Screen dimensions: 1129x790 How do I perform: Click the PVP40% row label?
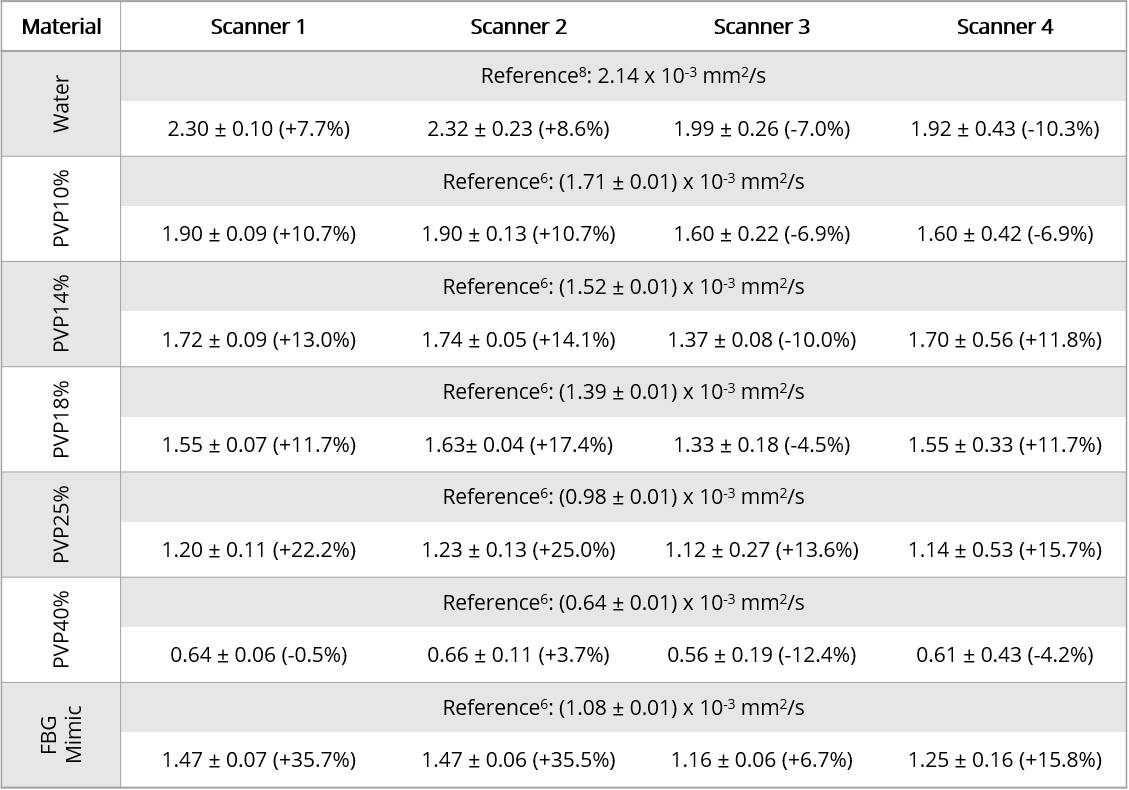point(62,629)
